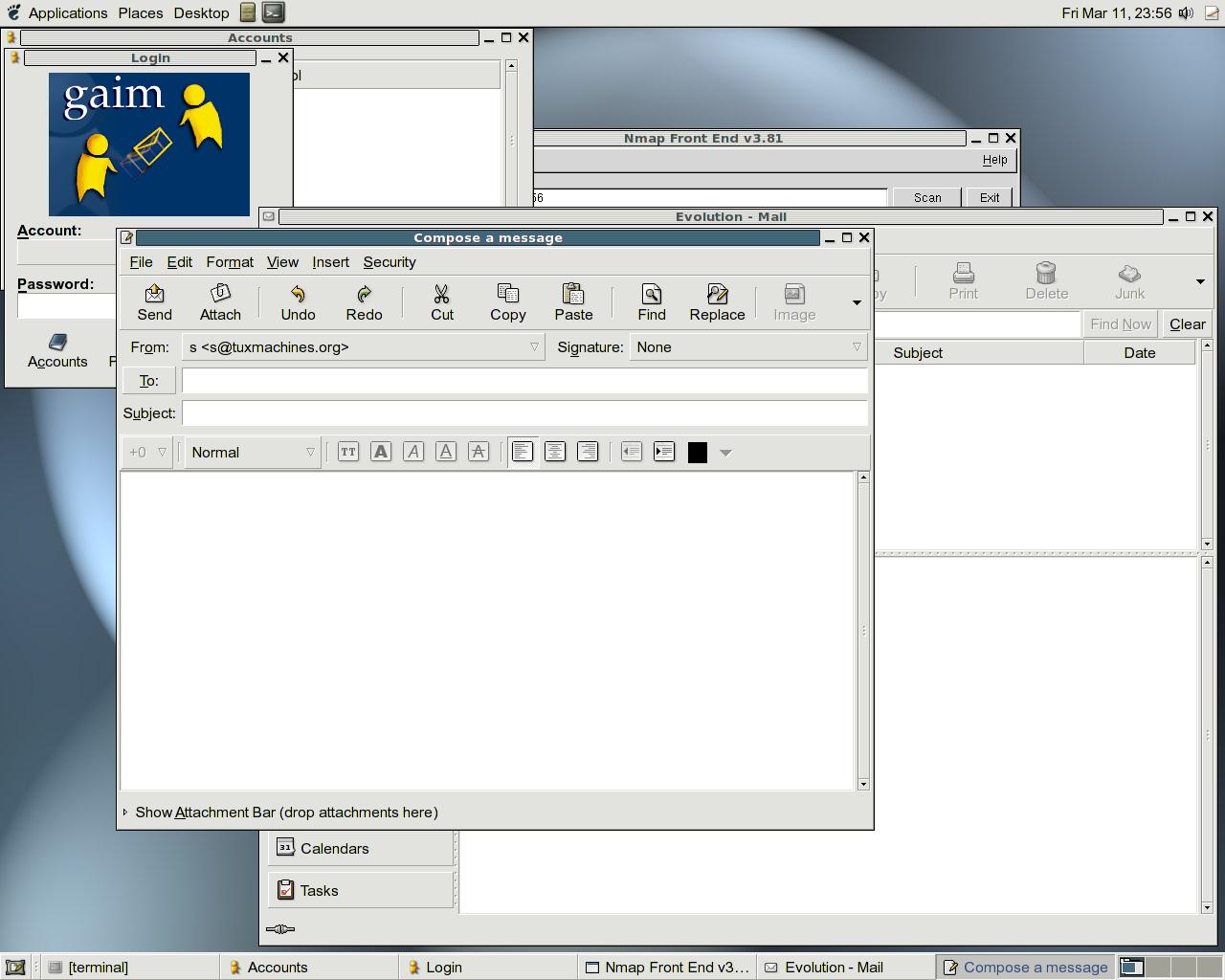The height and width of the screenshot is (980, 1225).
Task: Click the Exit button in Nmap Front End
Action: tap(990, 197)
